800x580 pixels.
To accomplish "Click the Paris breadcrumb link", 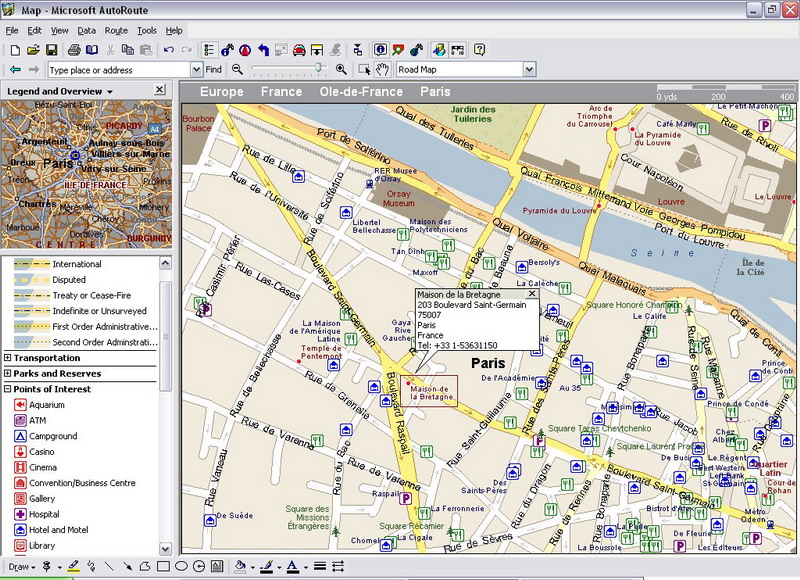I will 435,92.
